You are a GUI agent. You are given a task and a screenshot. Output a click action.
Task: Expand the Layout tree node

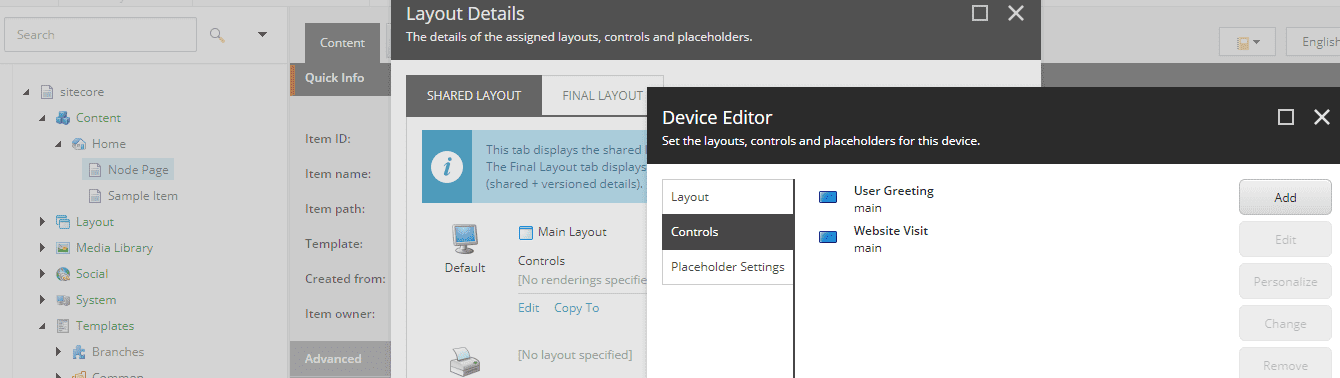tap(43, 222)
